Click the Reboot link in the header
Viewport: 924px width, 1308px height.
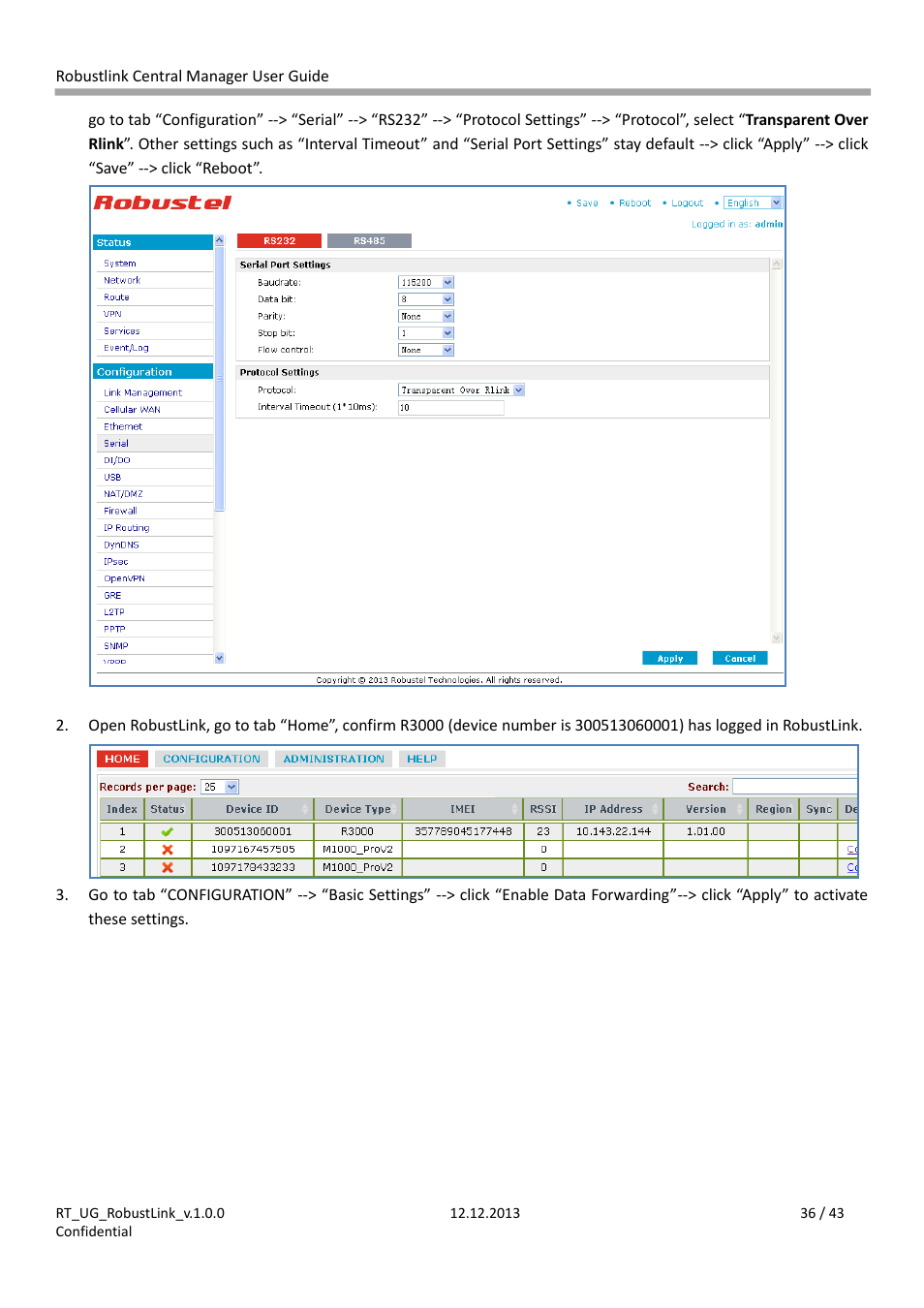(x=634, y=203)
